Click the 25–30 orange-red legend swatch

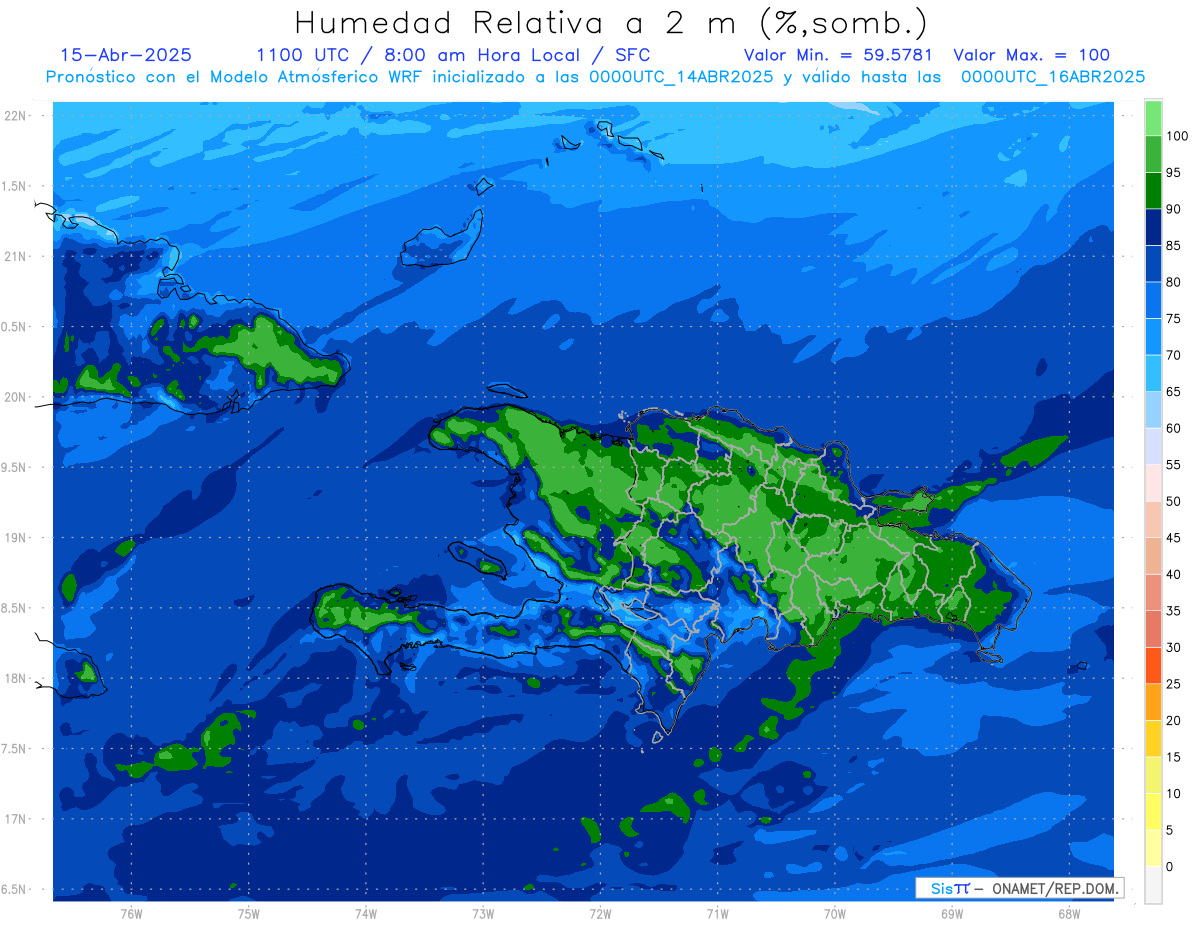[1153, 665]
